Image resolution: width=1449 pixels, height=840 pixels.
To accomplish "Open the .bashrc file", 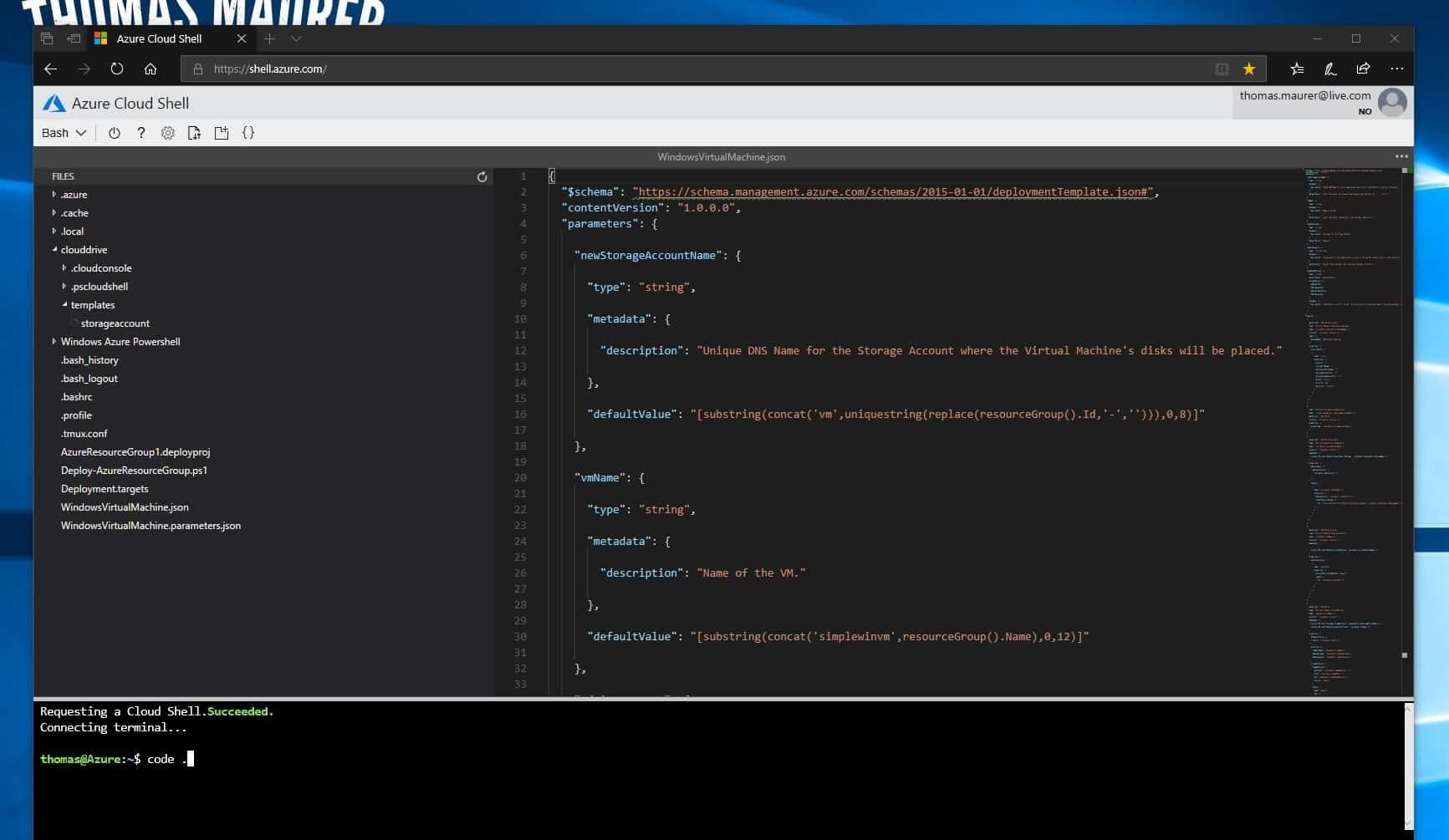I will click(76, 397).
